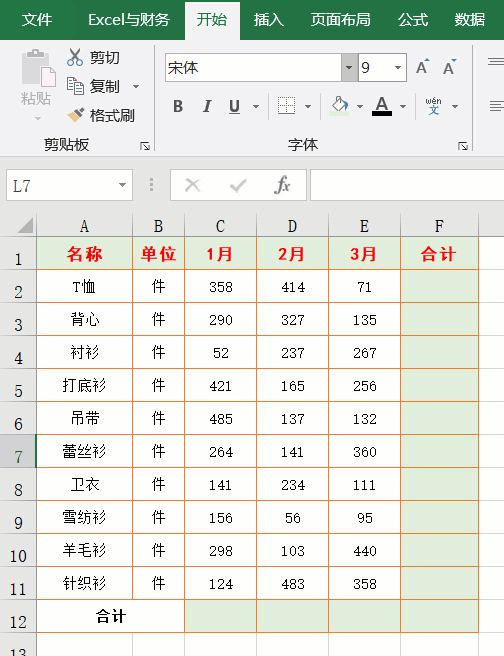Open Name Box dropdown arrow
504x656 pixels.
pos(122,185)
